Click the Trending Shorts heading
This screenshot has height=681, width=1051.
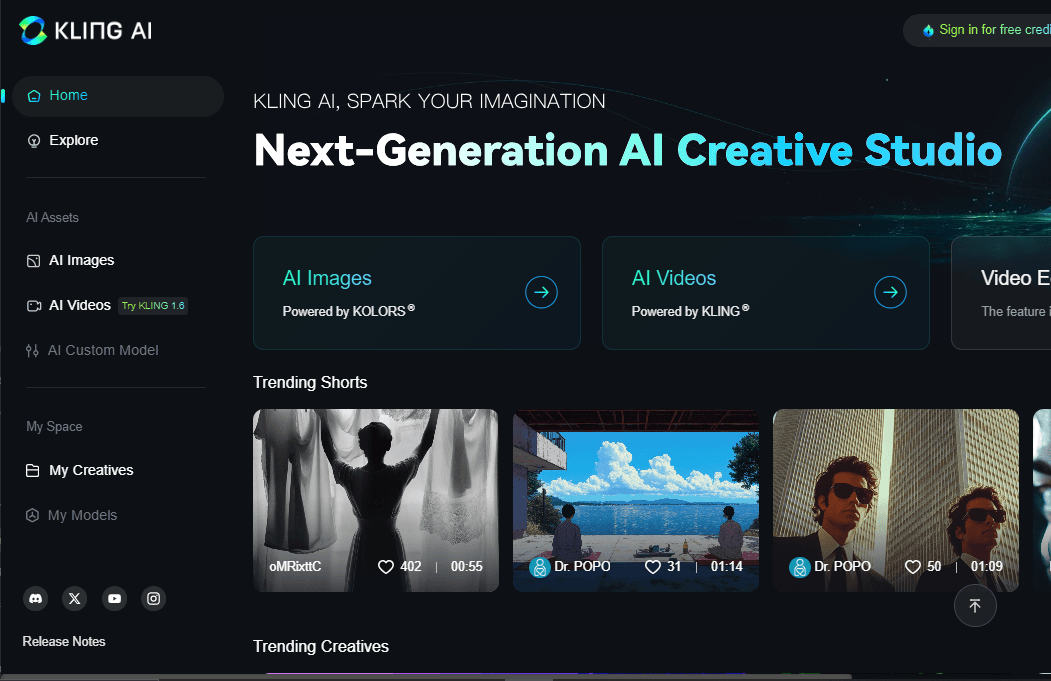coord(310,382)
